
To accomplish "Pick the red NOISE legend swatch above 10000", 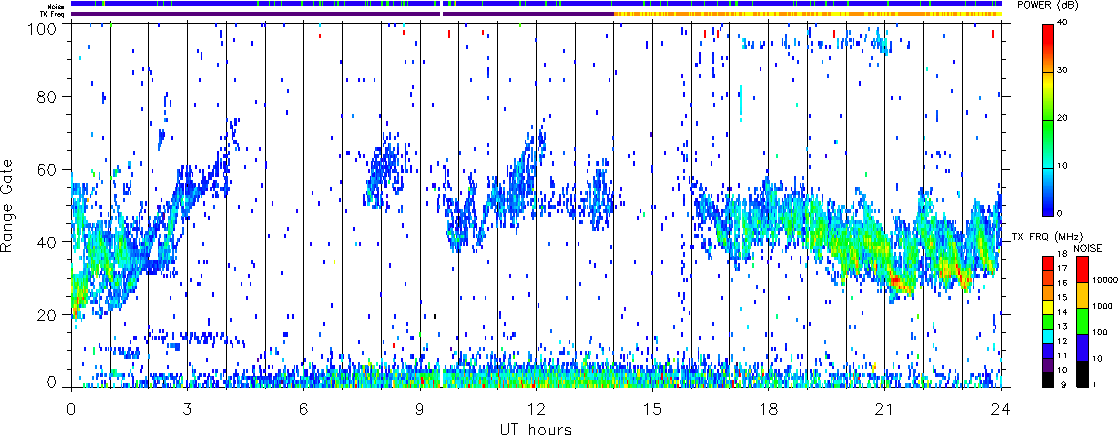I will coord(1082,270).
